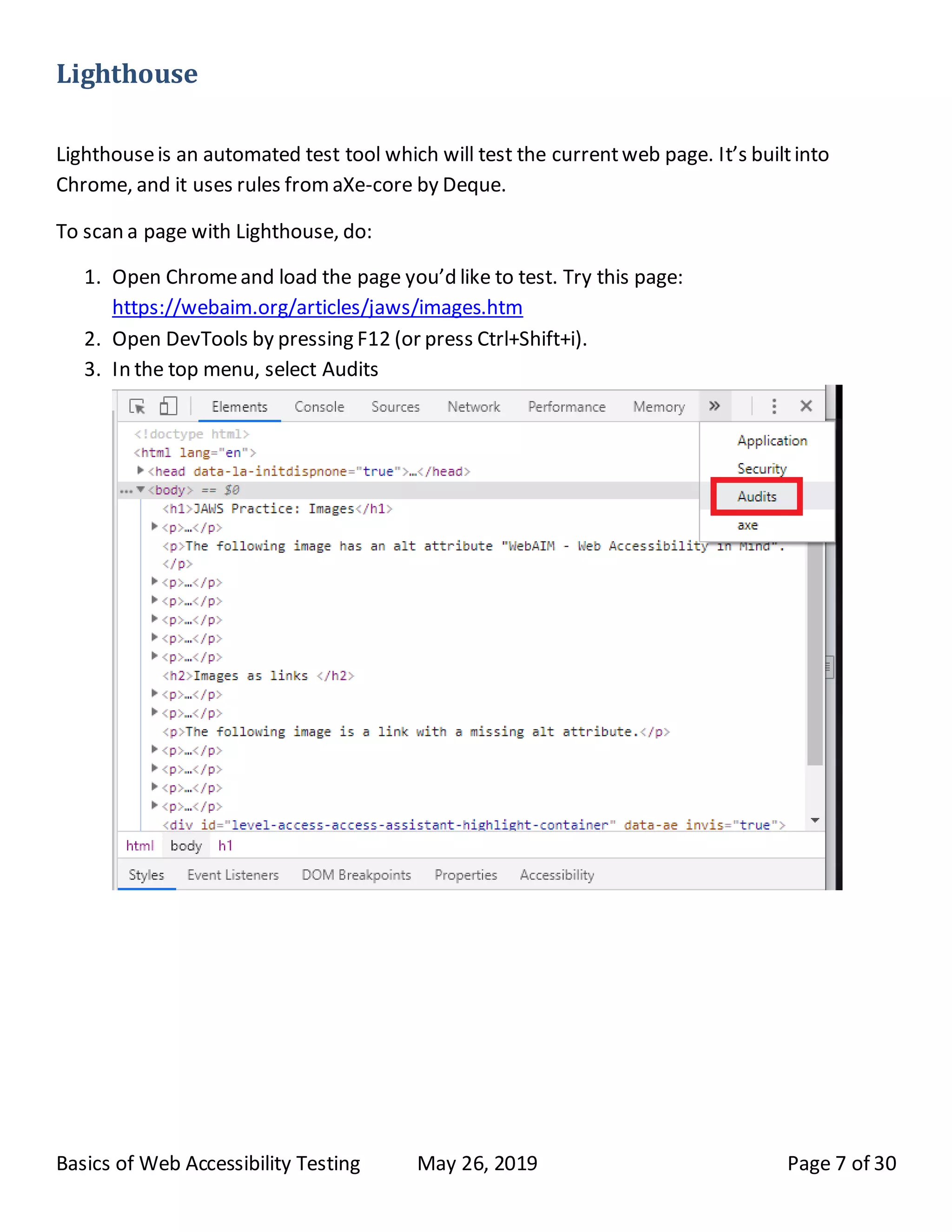
Task: Click the Lighthouse heading
Action: click(x=127, y=74)
